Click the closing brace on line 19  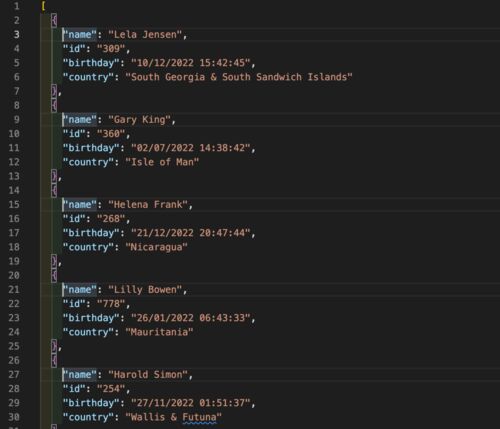tap(54, 261)
